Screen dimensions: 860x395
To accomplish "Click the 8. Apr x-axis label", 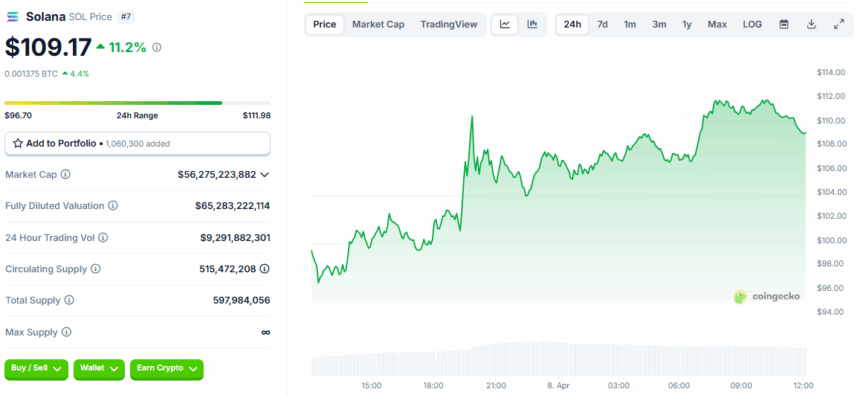I will pyautogui.click(x=558, y=386).
